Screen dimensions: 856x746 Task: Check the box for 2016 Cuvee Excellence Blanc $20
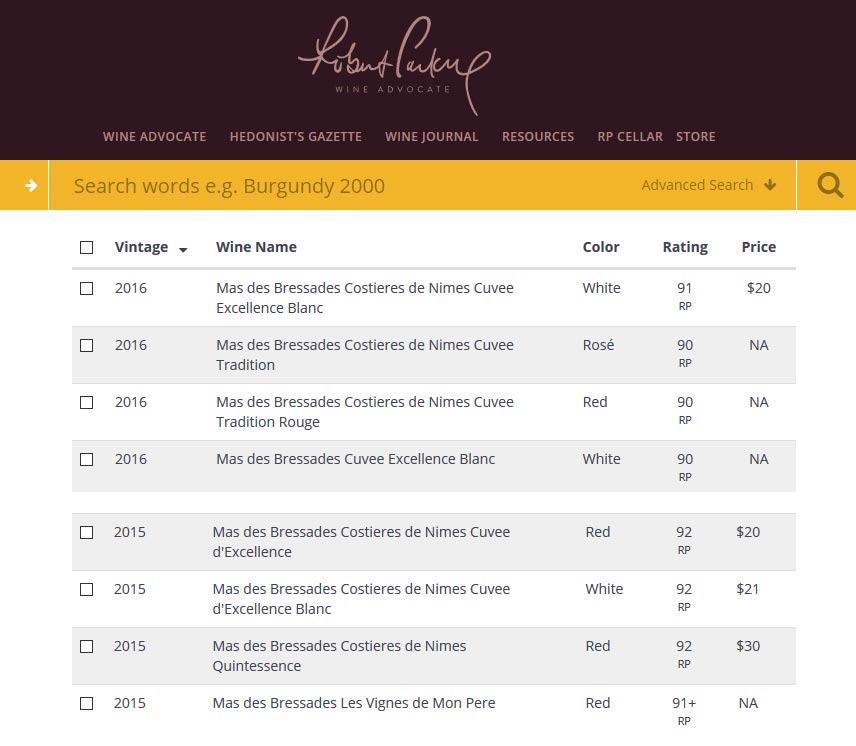[87, 288]
